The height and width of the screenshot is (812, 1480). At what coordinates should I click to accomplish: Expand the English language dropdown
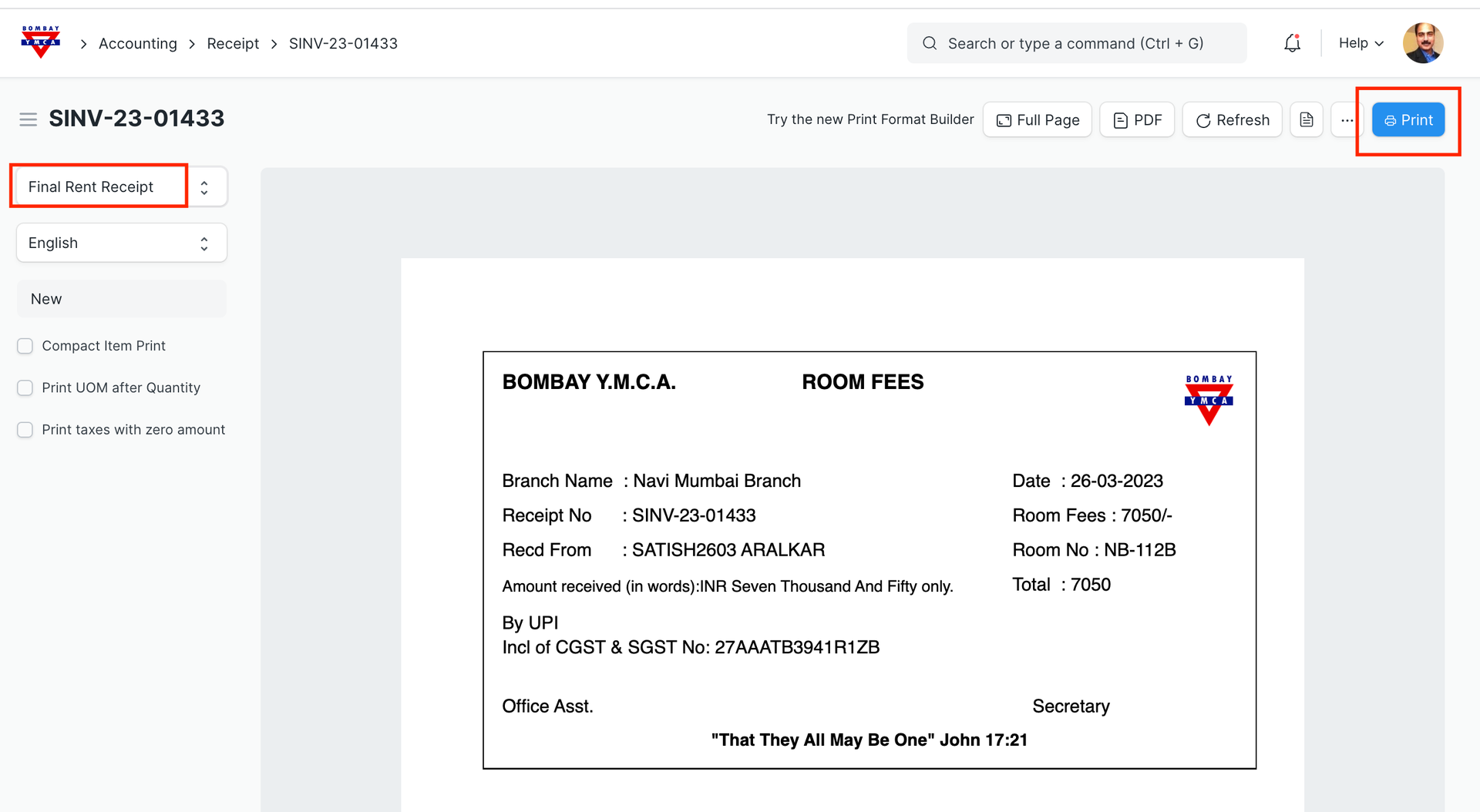point(121,243)
